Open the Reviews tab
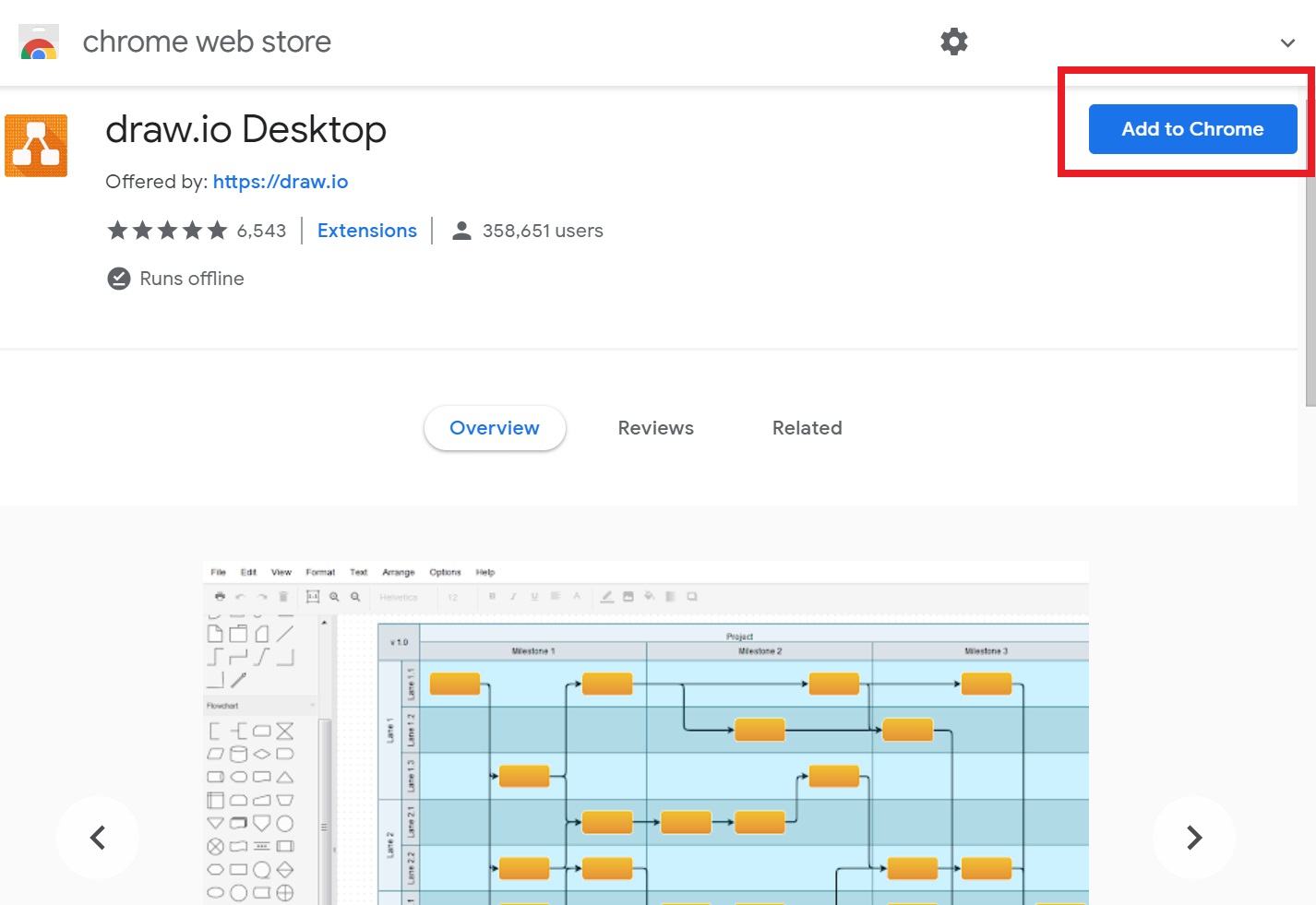Image resolution: width=1316 pixels, height=905 pixels. (x=655, y=428)
